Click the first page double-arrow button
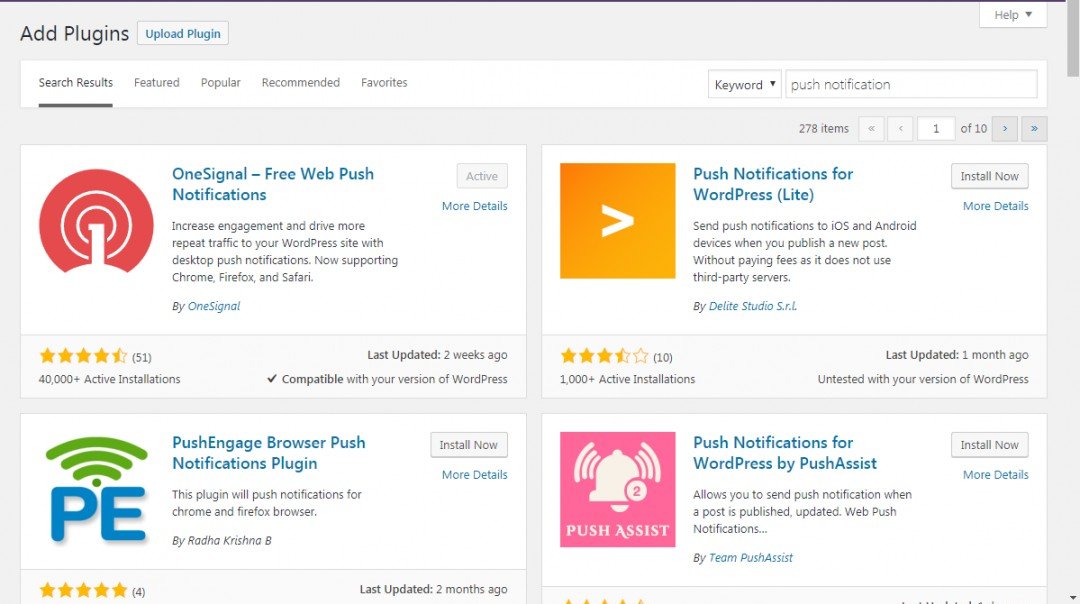 coord(871,129)
